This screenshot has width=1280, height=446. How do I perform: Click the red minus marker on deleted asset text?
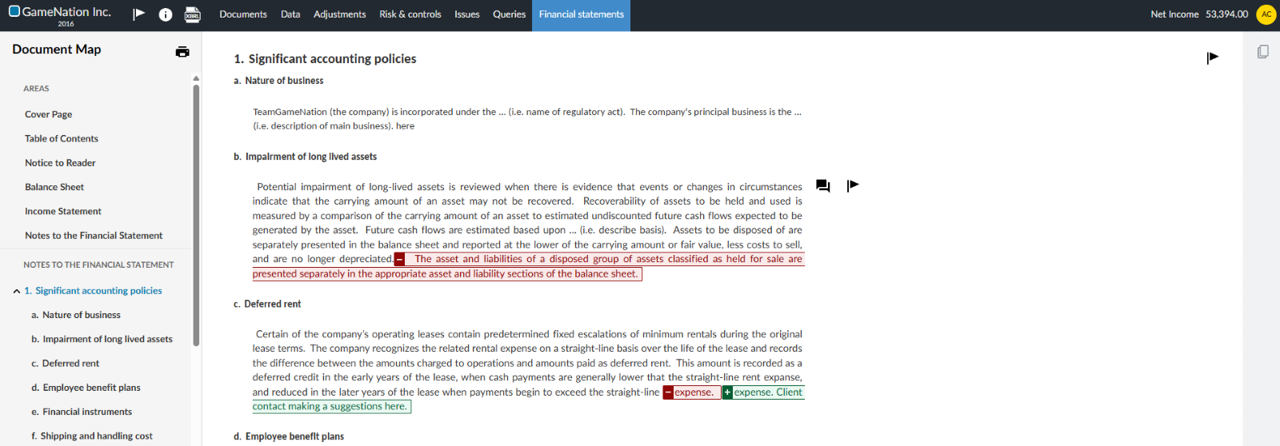[399, 260]
